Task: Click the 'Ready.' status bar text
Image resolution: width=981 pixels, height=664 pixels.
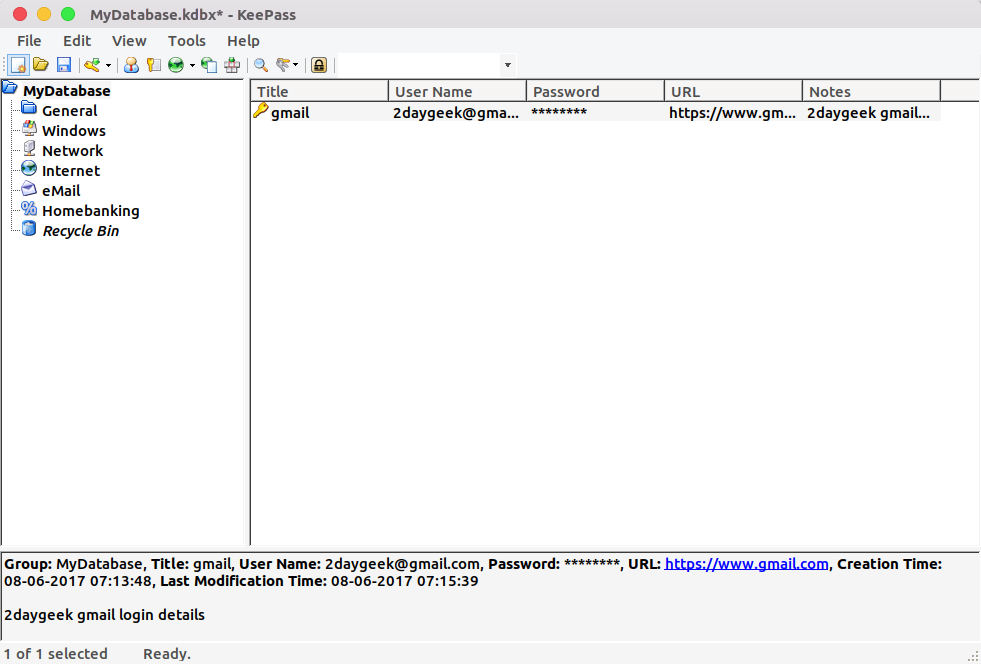Action: pos(167,654)
